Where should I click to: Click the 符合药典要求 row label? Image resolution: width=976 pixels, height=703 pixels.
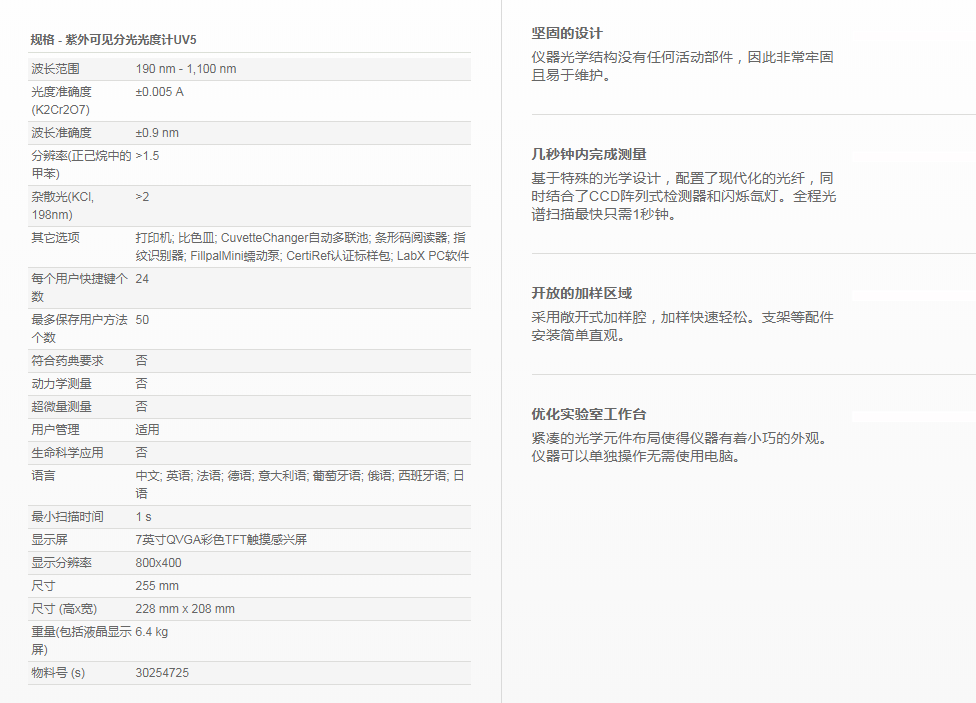pyautogui.click(x=67, y=361)
